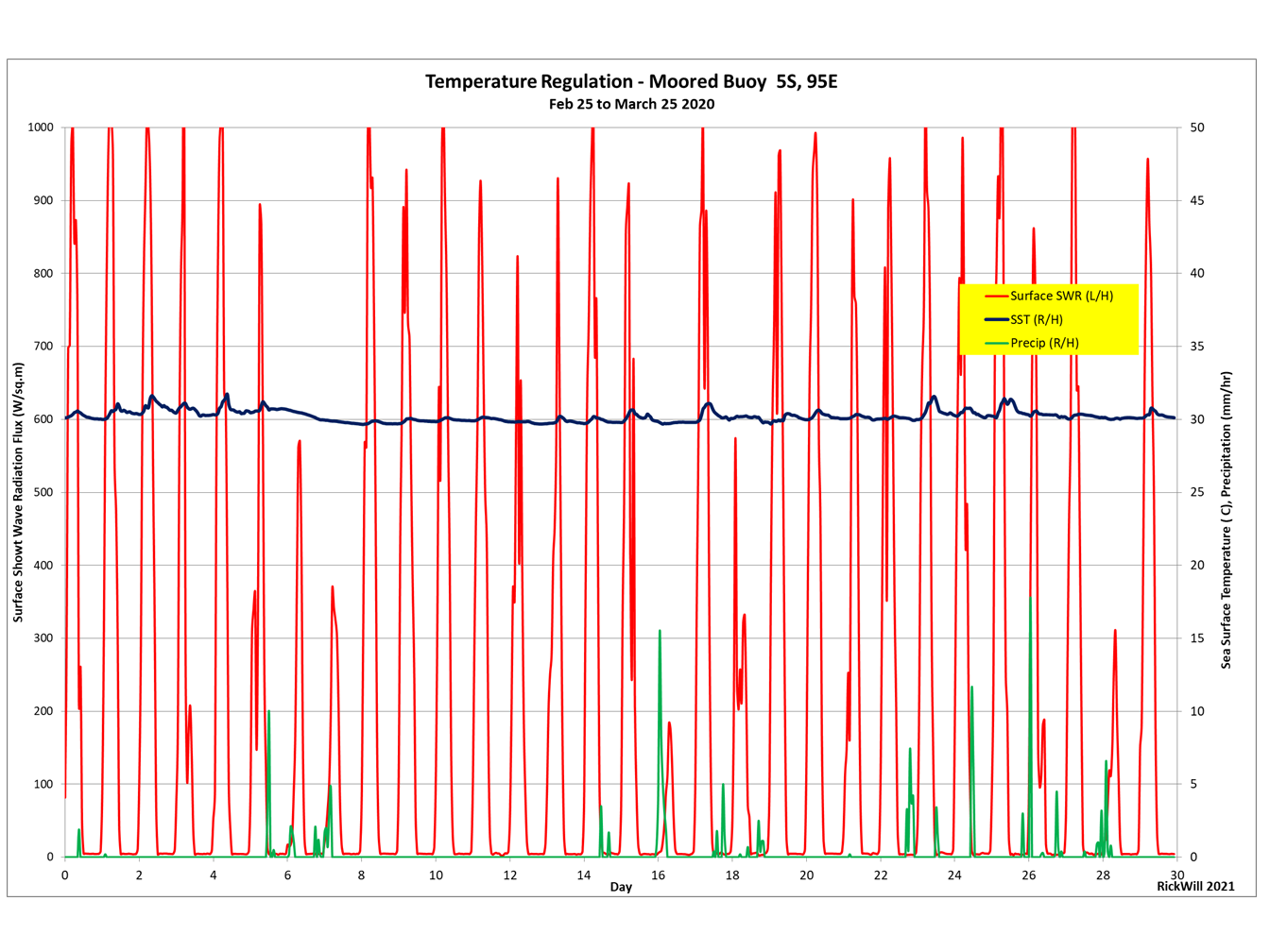Click the left axis tick labeled 600

[x=43, y=419]
